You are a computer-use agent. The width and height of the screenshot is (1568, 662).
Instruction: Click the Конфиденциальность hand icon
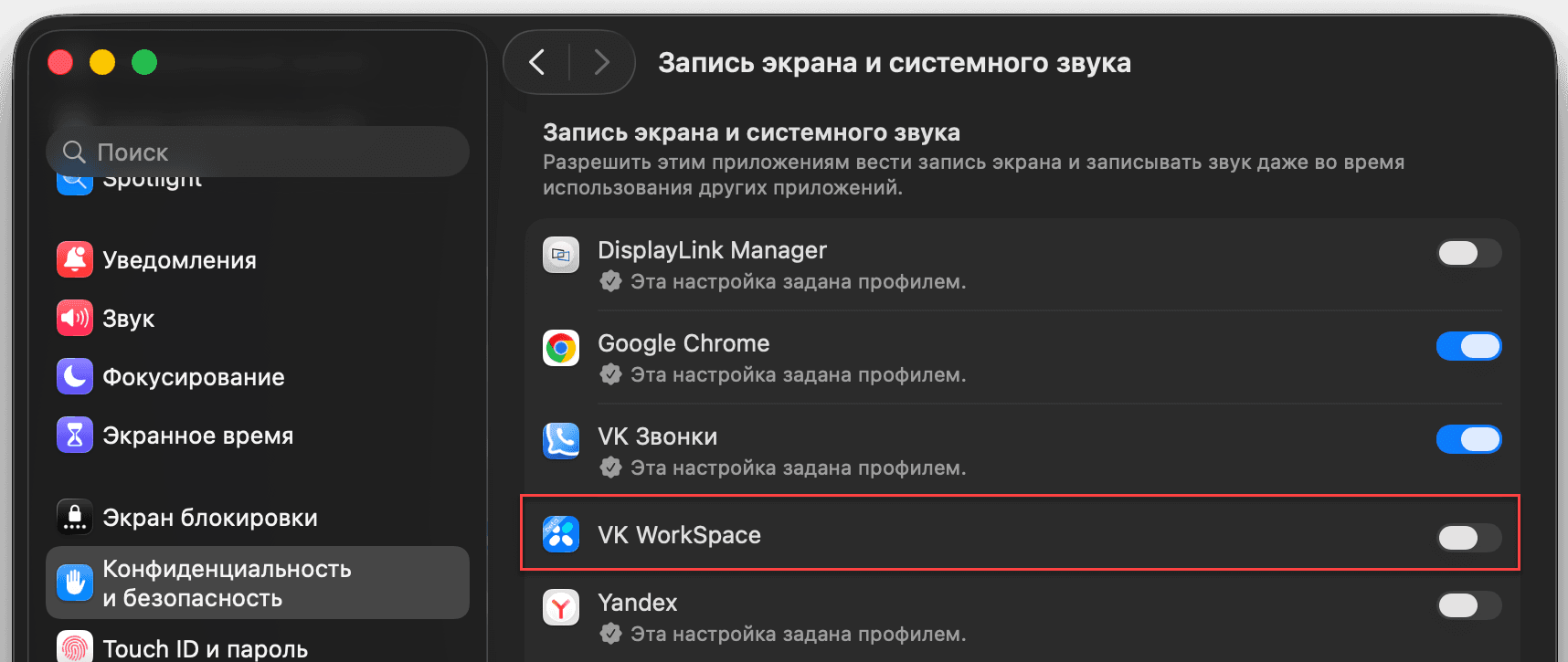[x=75, y=583]
